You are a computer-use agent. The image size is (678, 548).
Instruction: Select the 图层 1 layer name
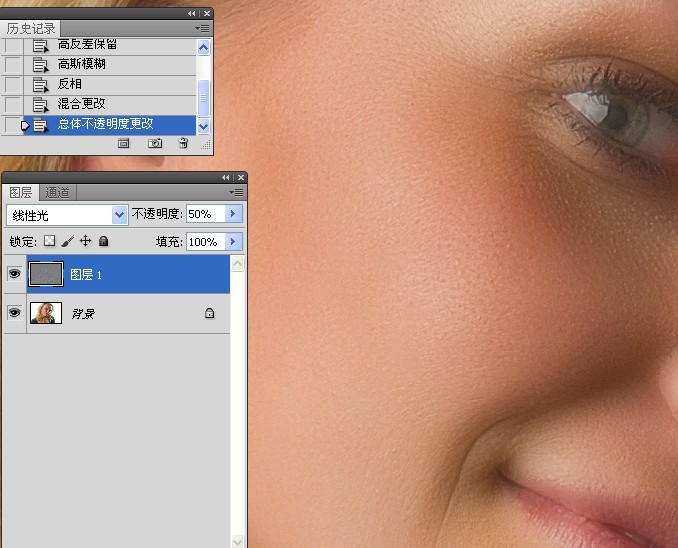coord(86,275)
